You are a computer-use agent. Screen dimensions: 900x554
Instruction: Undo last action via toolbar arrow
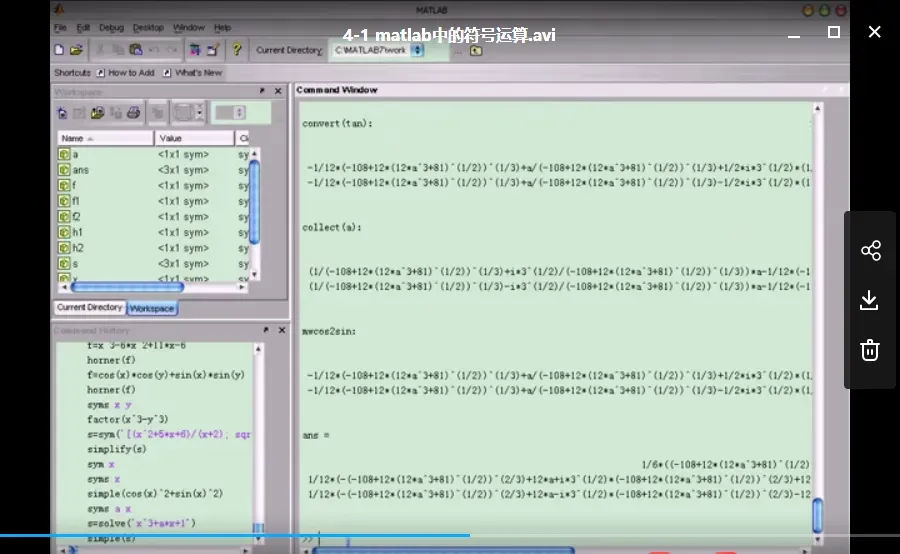154,50
